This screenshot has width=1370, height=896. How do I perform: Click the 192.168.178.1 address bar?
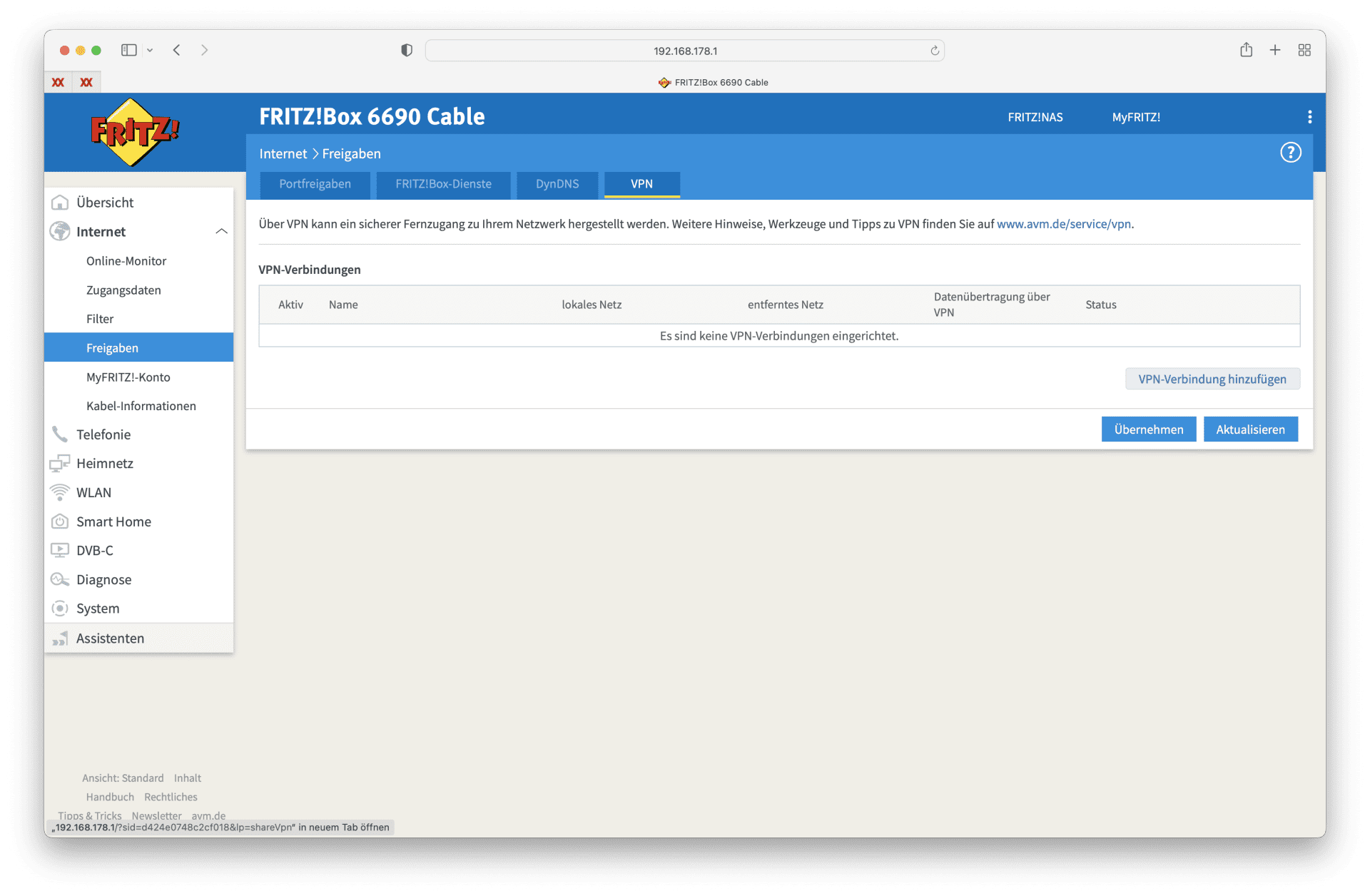(685, 51)
